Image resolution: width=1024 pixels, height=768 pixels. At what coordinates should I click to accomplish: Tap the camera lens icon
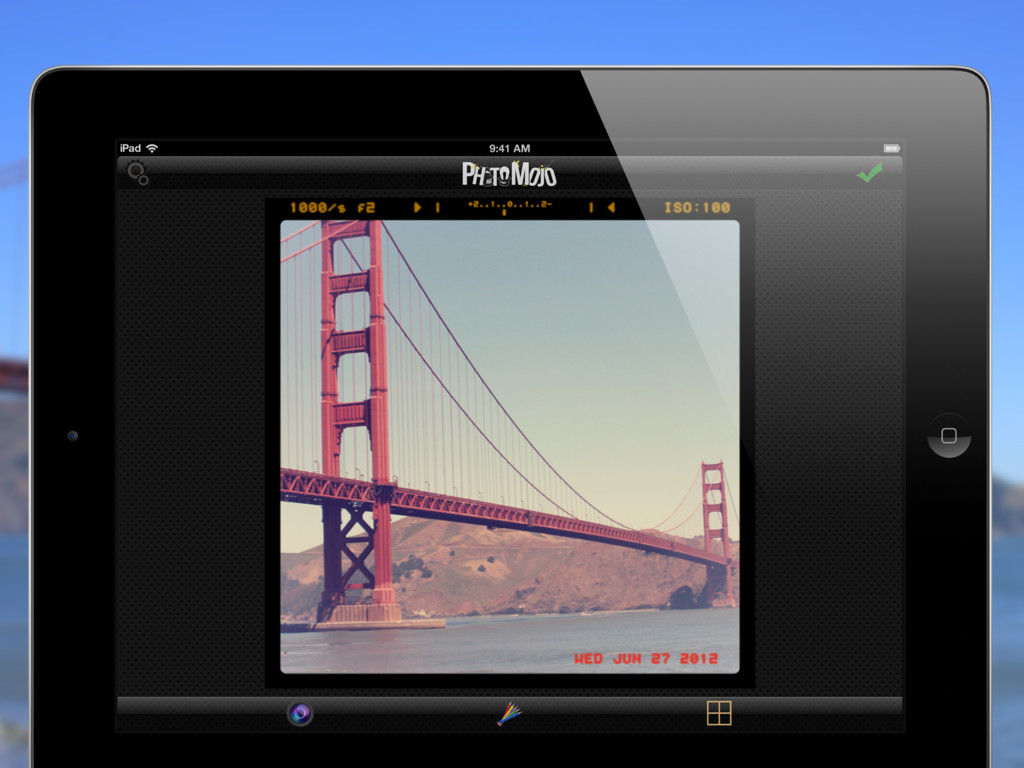point(300,713)
